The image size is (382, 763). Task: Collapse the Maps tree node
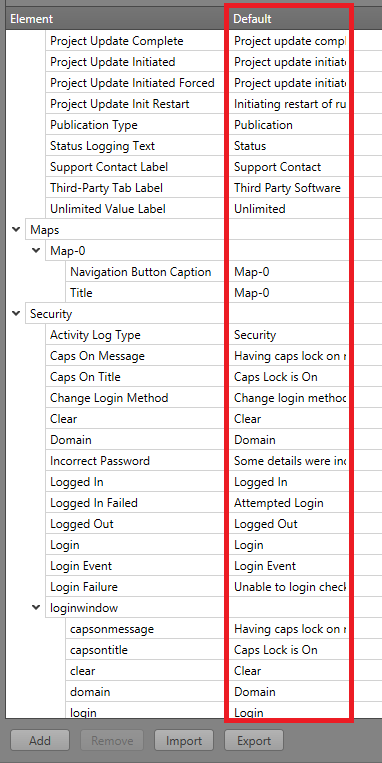(16, 229)
